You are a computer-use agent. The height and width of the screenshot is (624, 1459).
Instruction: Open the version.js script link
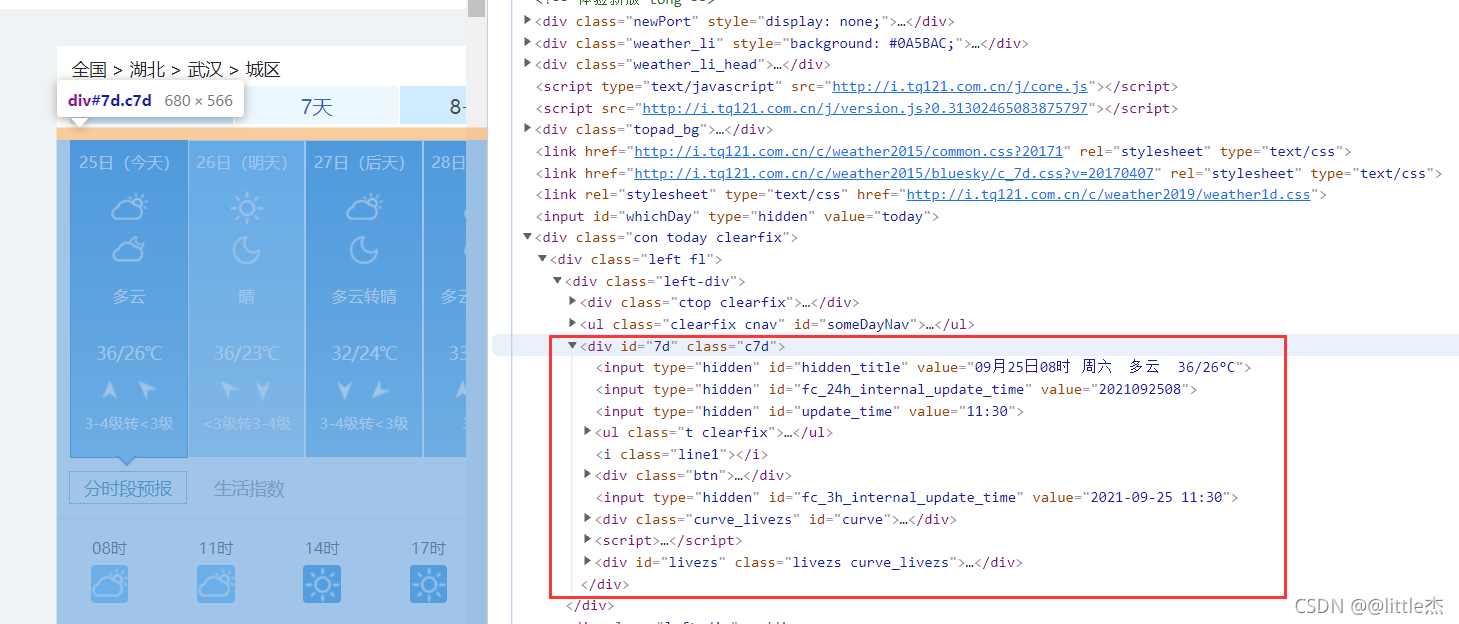point(865,108)
